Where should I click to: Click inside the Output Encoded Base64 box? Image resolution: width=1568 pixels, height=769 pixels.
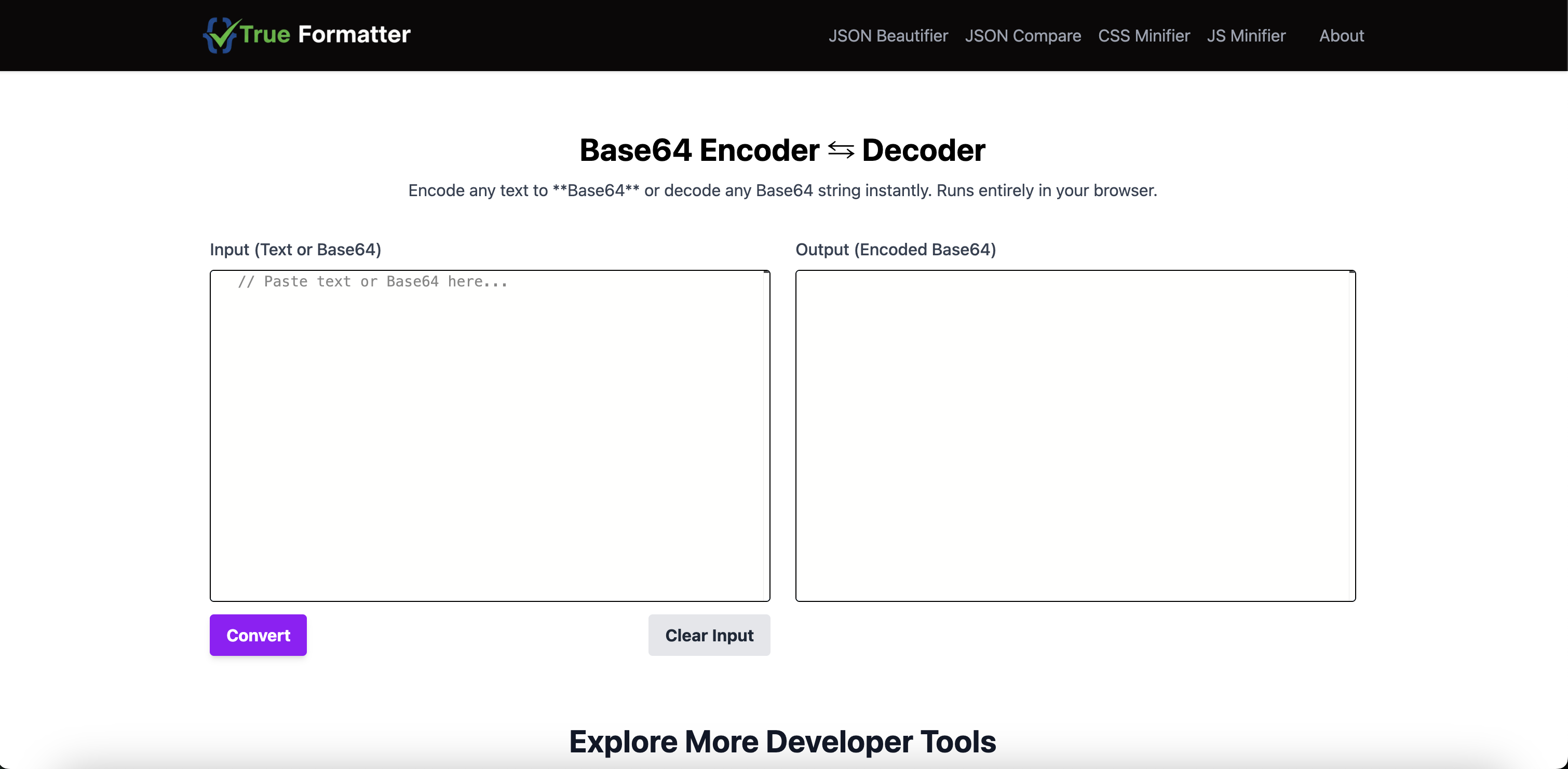(x=1071, y=435)
